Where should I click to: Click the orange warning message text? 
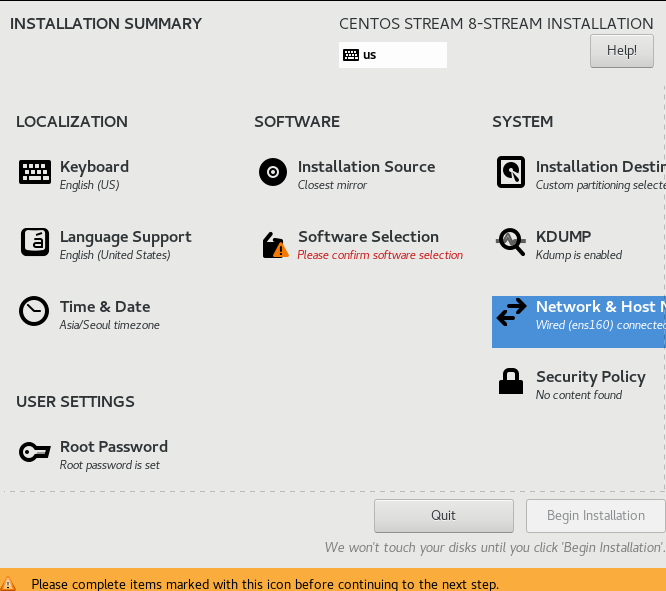click(x=265, y=584)
